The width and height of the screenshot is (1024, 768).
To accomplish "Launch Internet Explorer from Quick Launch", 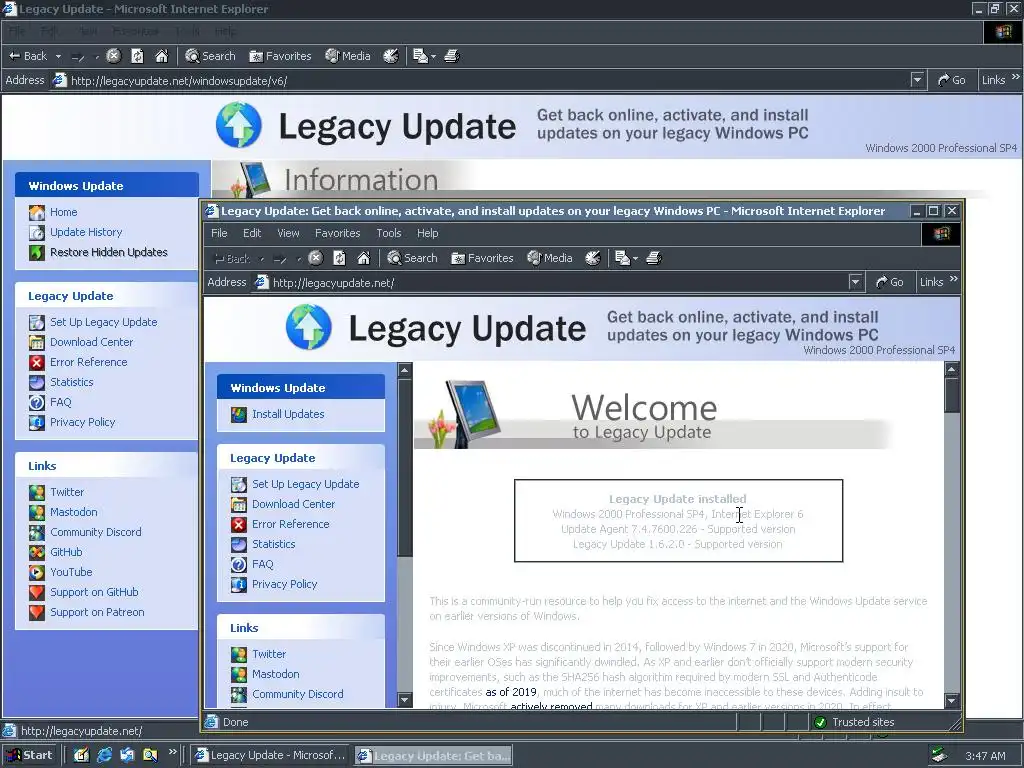I will point(104,755).
